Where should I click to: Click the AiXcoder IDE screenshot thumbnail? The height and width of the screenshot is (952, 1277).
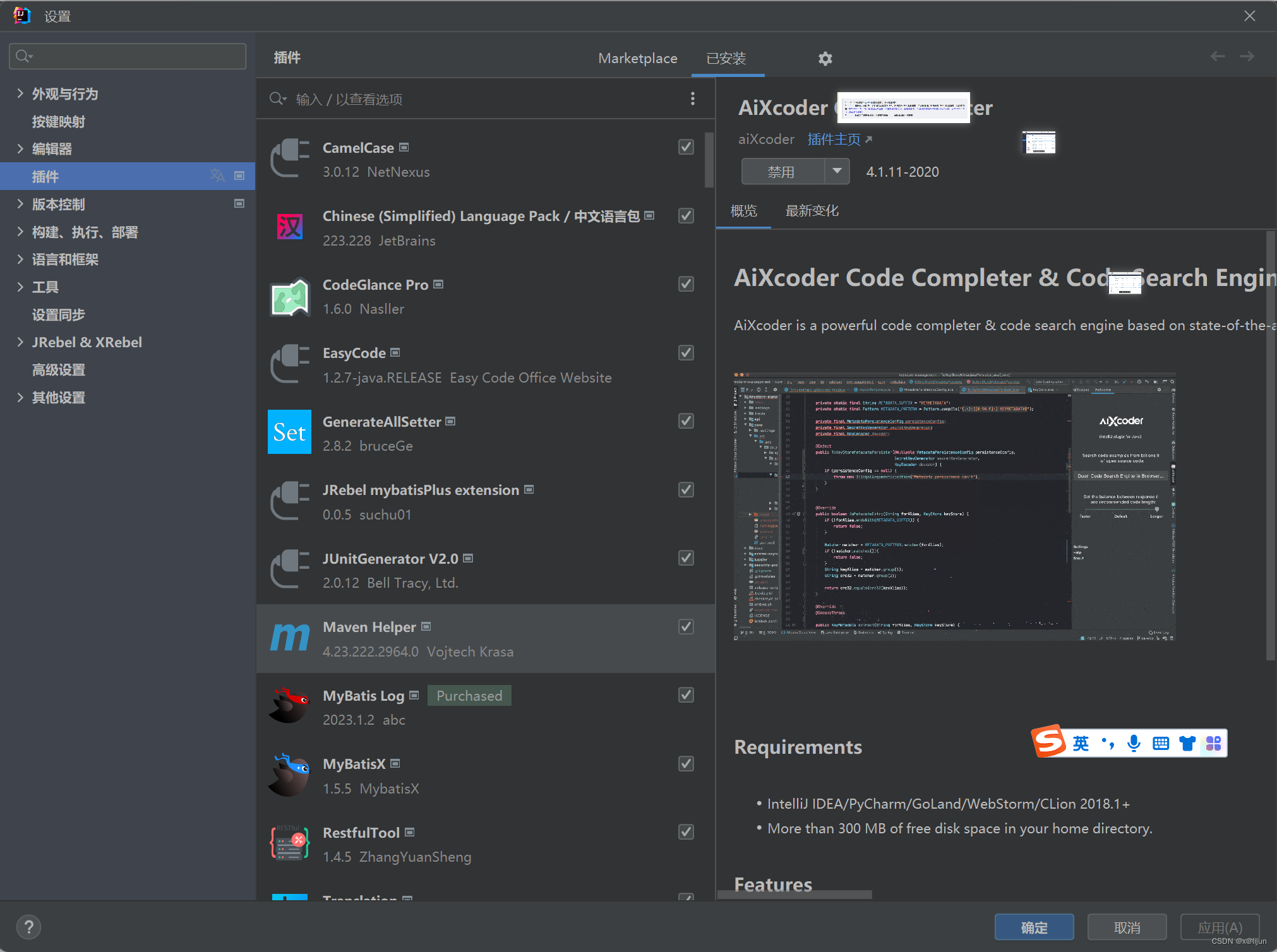tap(954, 506)
